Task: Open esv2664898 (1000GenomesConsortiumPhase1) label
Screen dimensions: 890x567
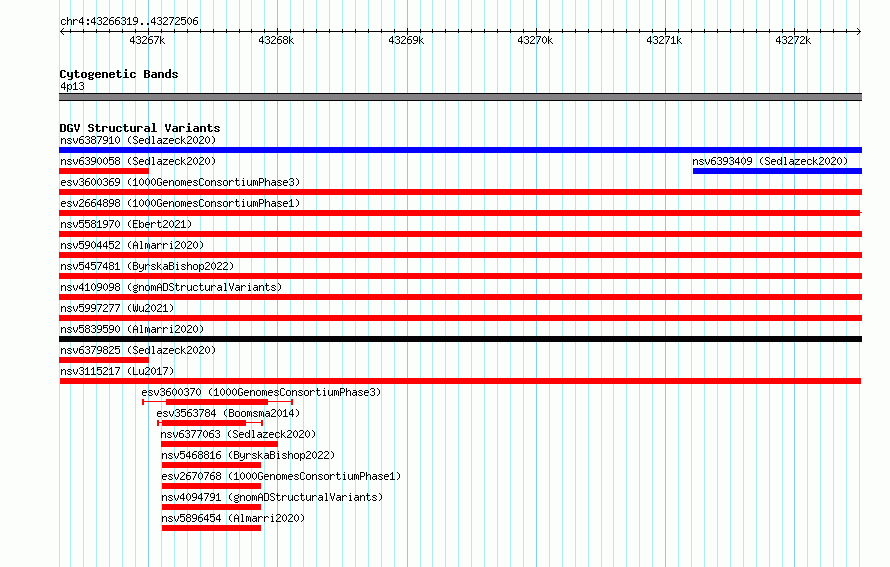Action: 180,203
